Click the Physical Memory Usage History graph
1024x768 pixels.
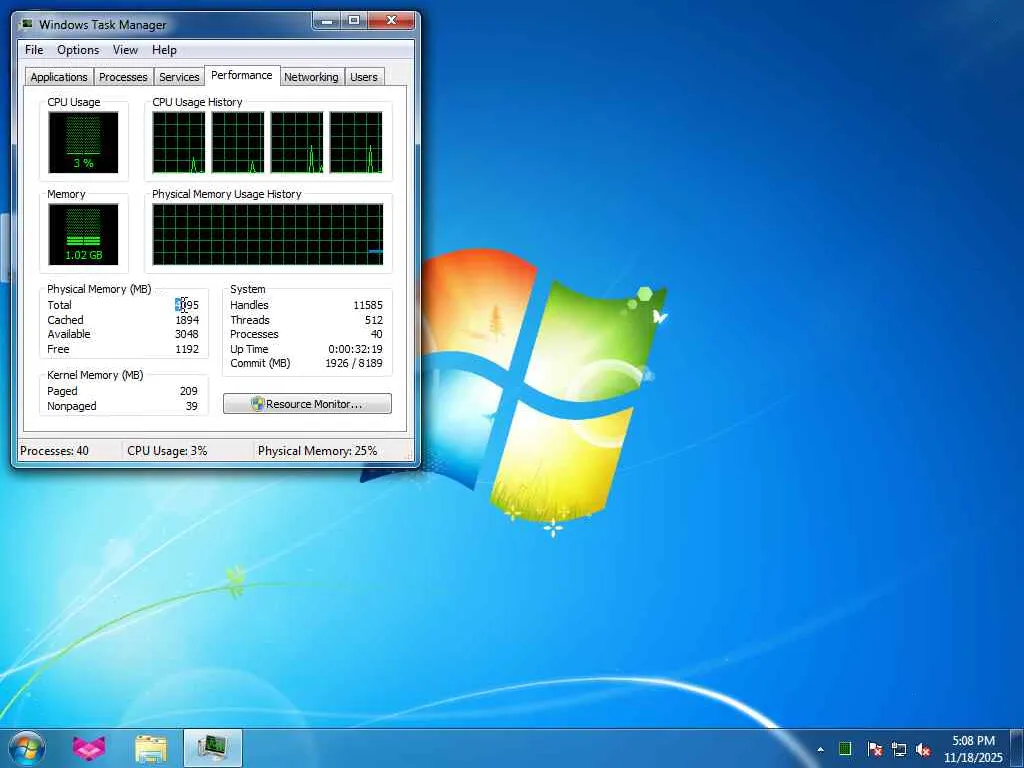[x=268, y=234]
